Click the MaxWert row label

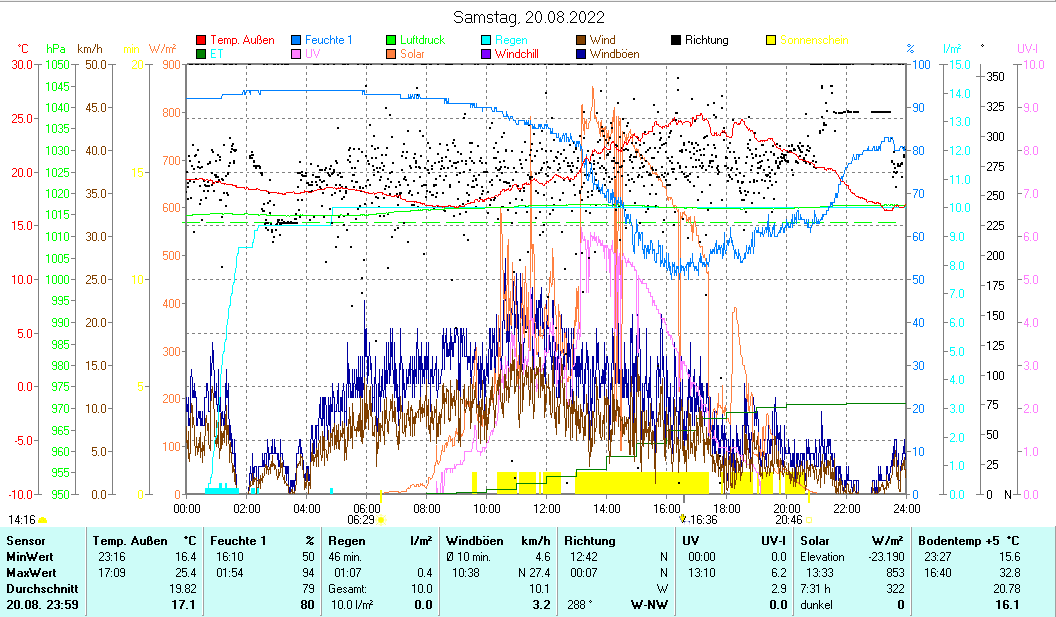coord(29,573)
